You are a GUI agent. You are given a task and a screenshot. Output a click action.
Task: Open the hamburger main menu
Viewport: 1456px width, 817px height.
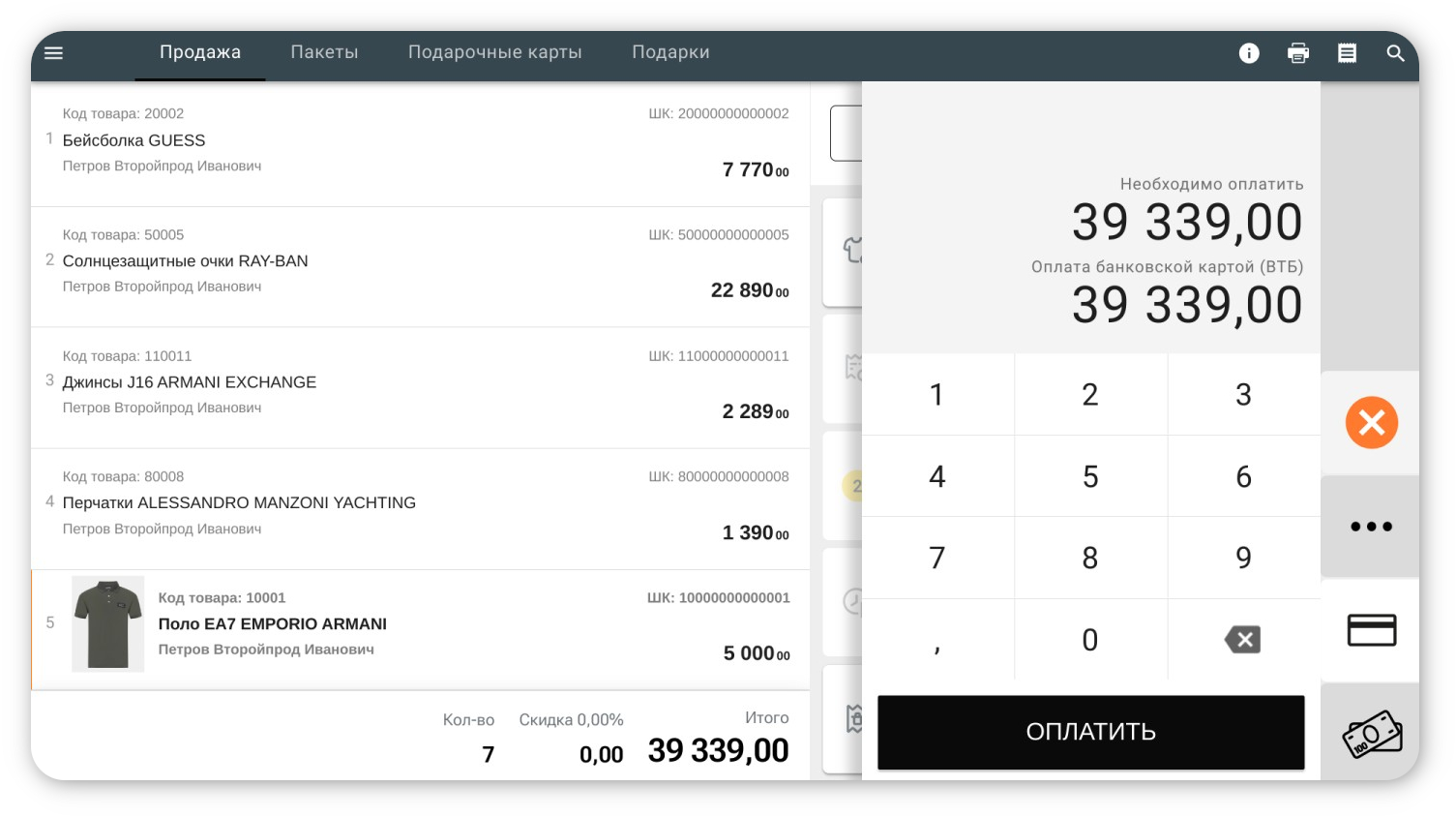click(x=54, y=53)
